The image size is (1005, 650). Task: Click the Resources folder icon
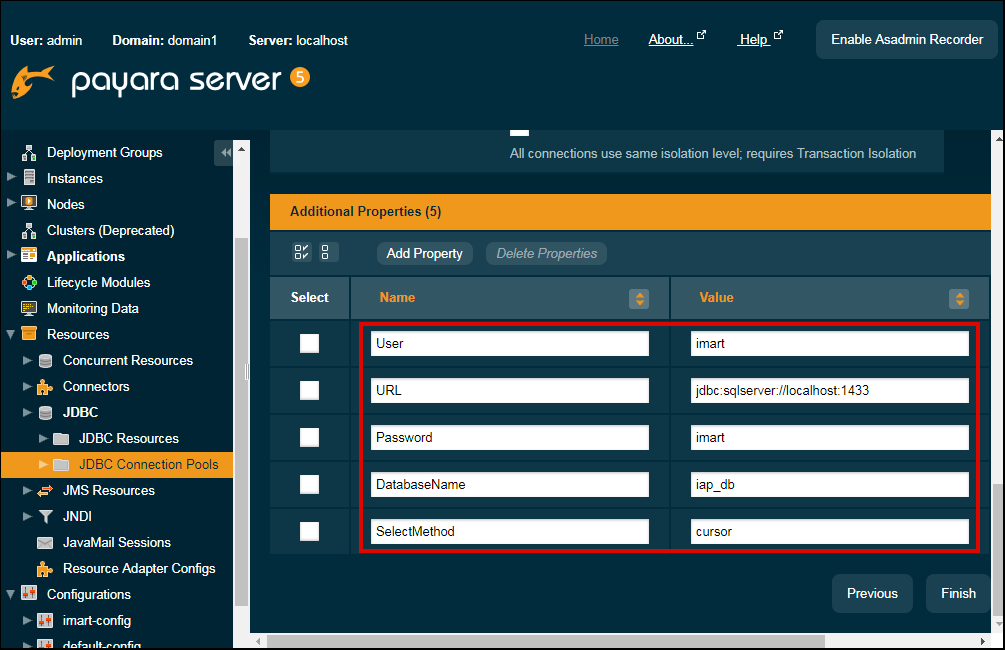coord(29,333)
